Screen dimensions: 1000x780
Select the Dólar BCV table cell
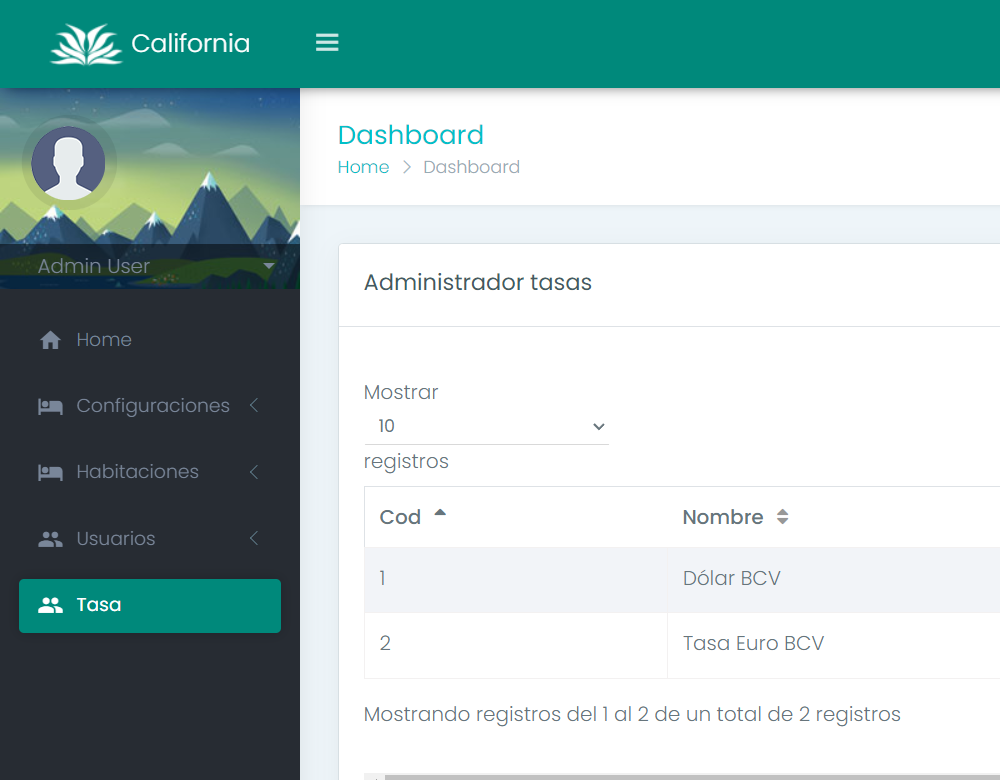834,579
